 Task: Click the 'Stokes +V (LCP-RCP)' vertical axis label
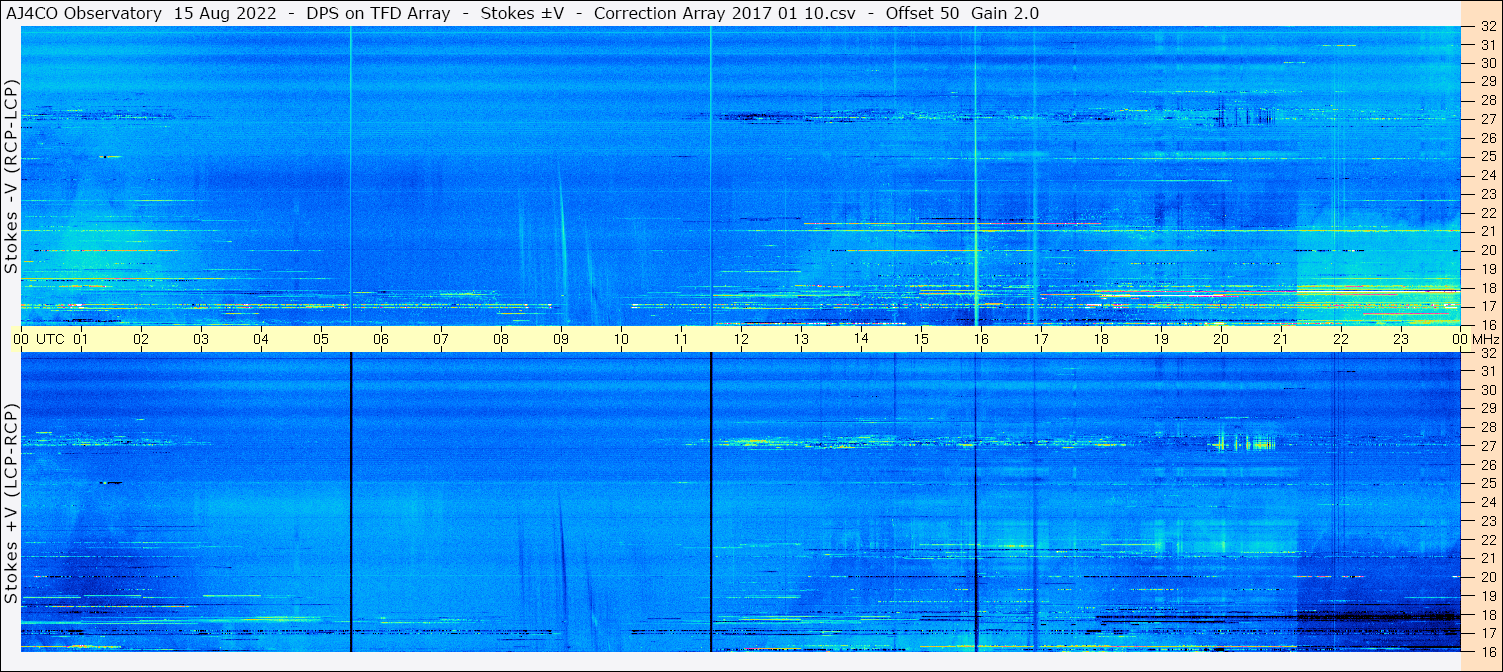(x=11, y=504)
